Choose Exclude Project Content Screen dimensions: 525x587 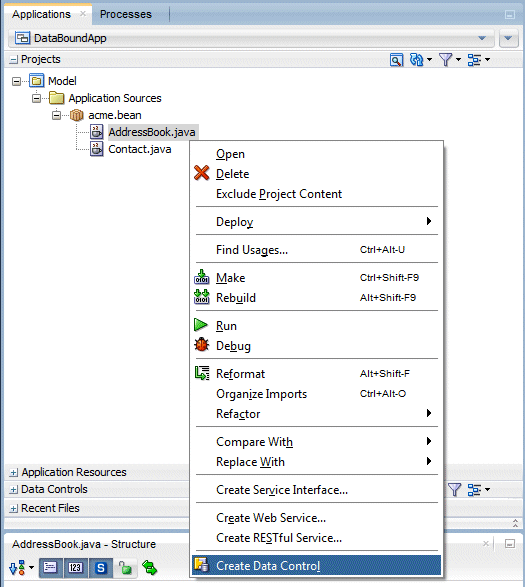[317, 194]
